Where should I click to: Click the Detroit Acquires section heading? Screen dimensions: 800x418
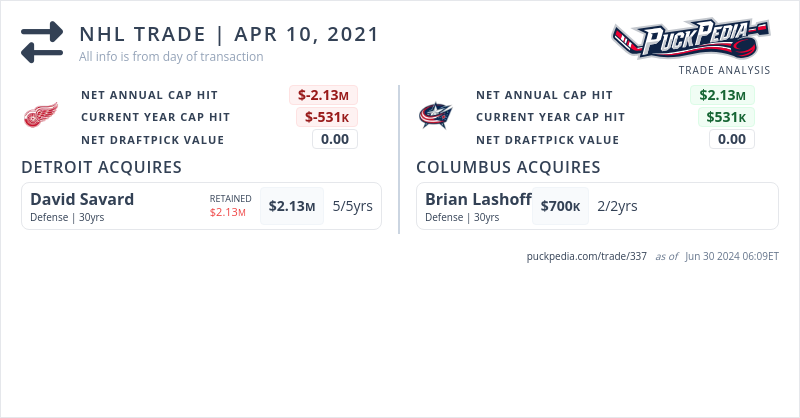click(x=101, y=167)
